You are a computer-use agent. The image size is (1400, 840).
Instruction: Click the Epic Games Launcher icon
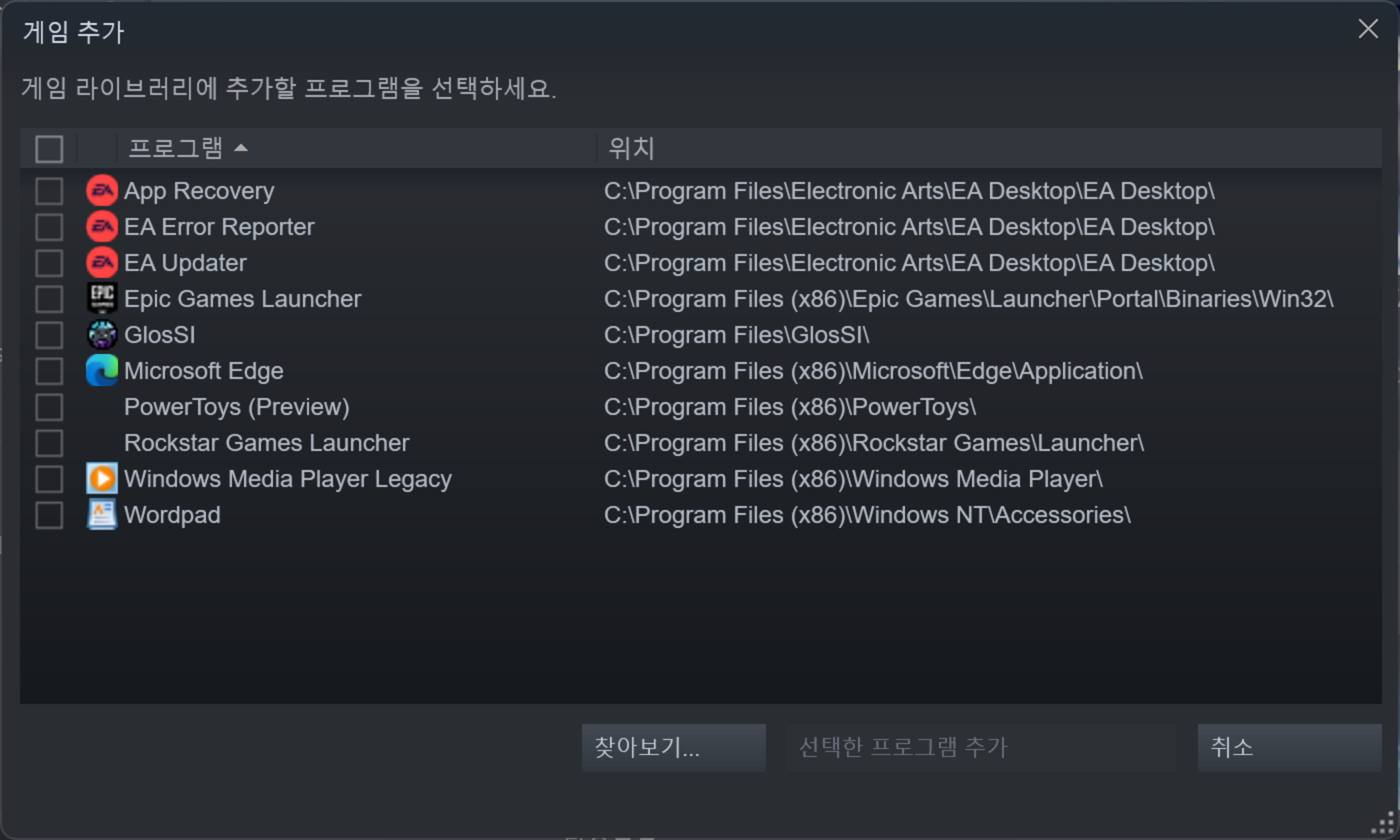pyautogui.click(x=102, y=298)
